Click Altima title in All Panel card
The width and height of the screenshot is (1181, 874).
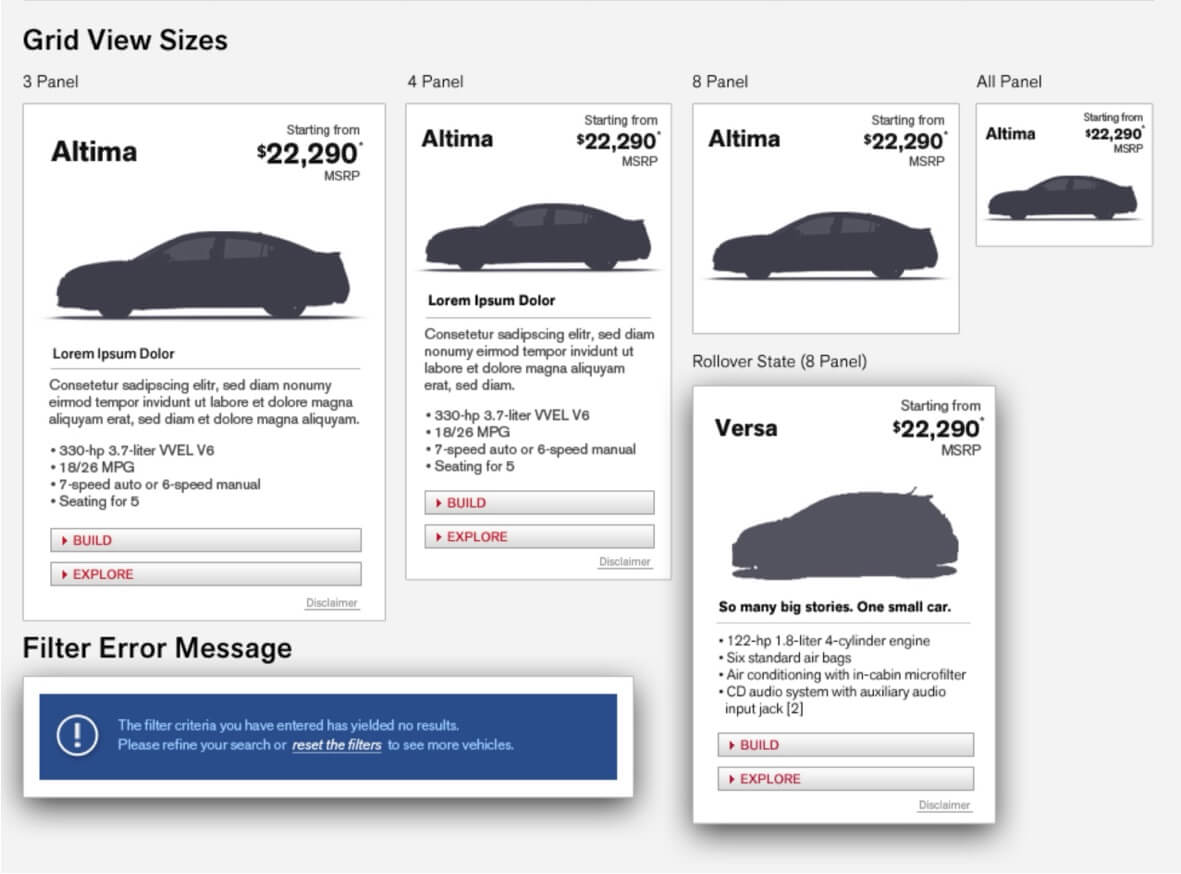point(1010,133)
